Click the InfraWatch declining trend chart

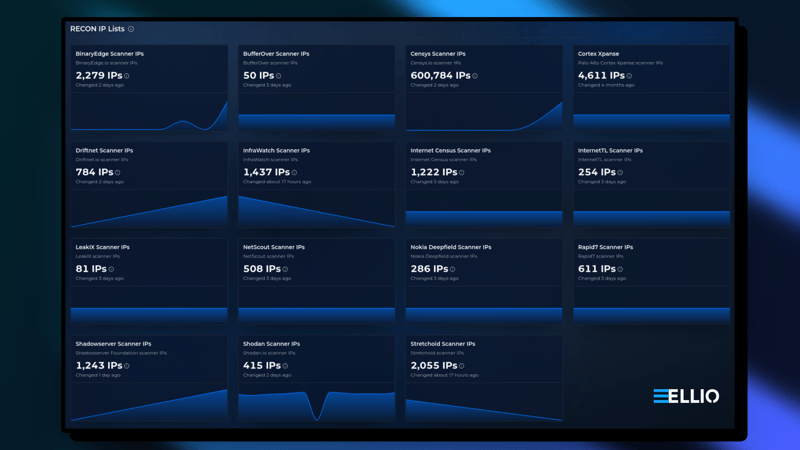tap(316, 209)
